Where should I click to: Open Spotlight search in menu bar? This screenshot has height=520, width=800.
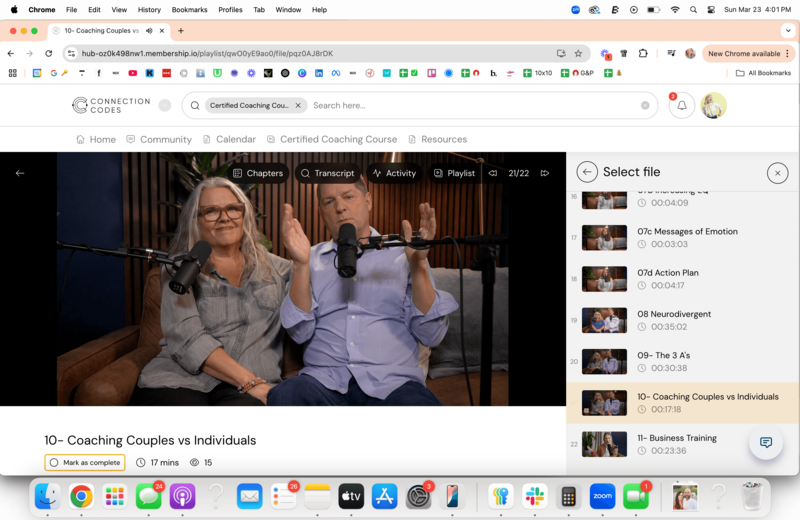coord(693,10)
